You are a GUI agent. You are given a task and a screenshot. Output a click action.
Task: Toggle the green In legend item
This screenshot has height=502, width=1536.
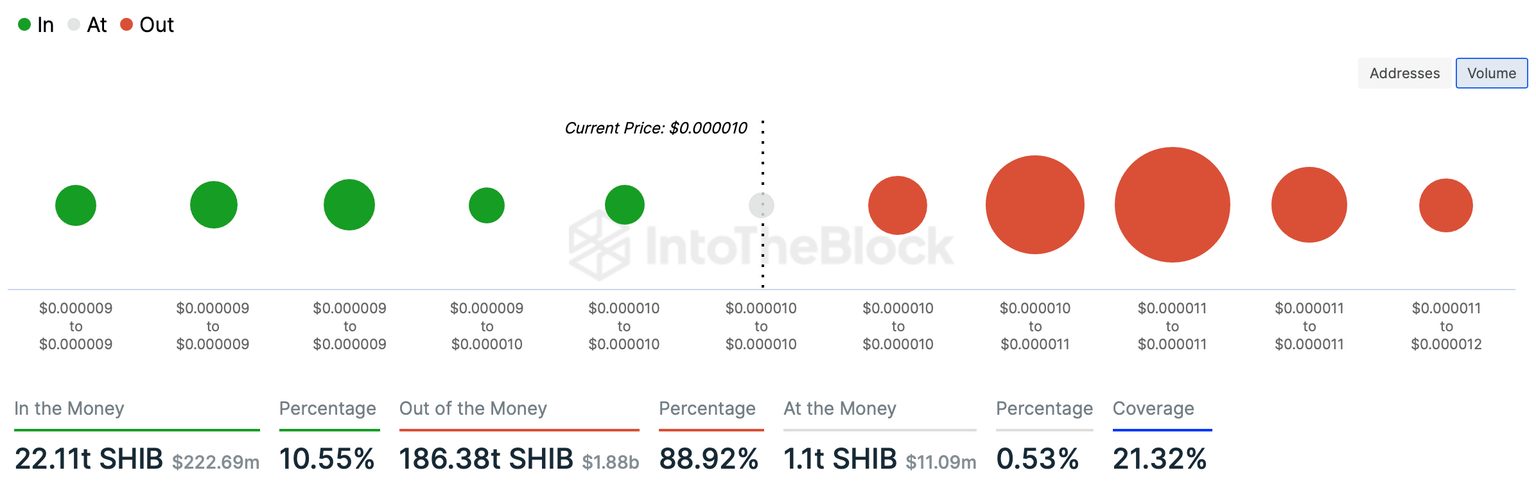tap(36, 25)
